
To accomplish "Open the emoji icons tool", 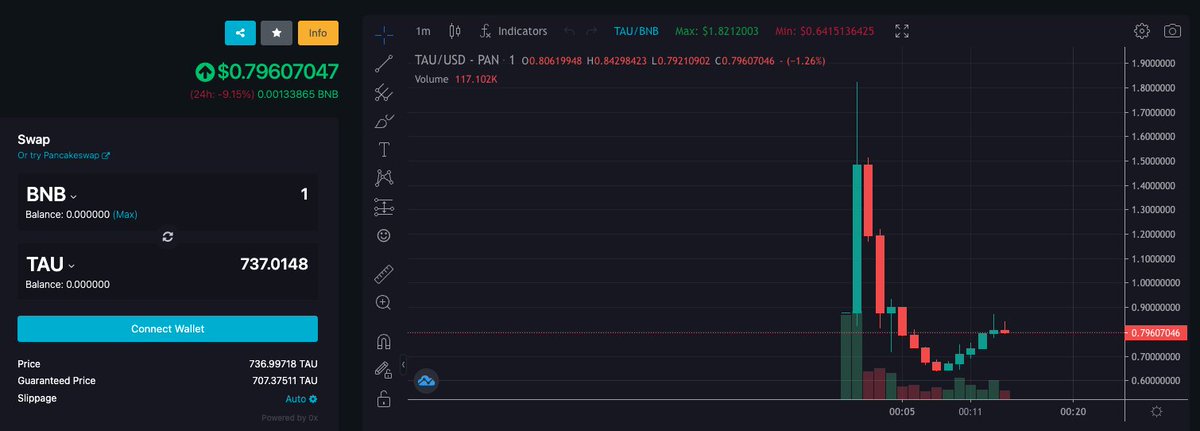I will [384, 236].
